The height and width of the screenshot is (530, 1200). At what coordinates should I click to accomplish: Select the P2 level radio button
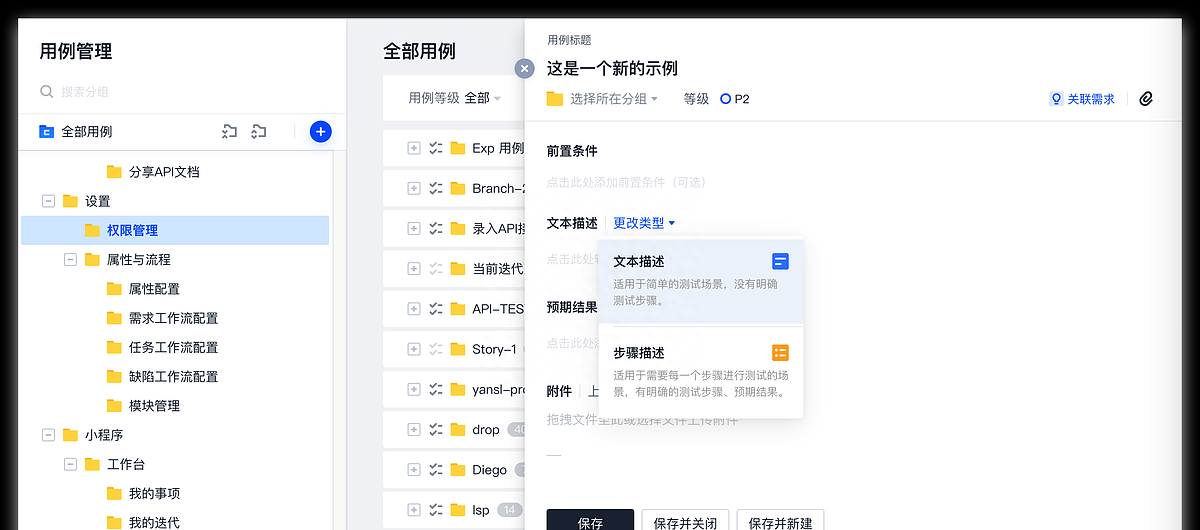[726, 99]
